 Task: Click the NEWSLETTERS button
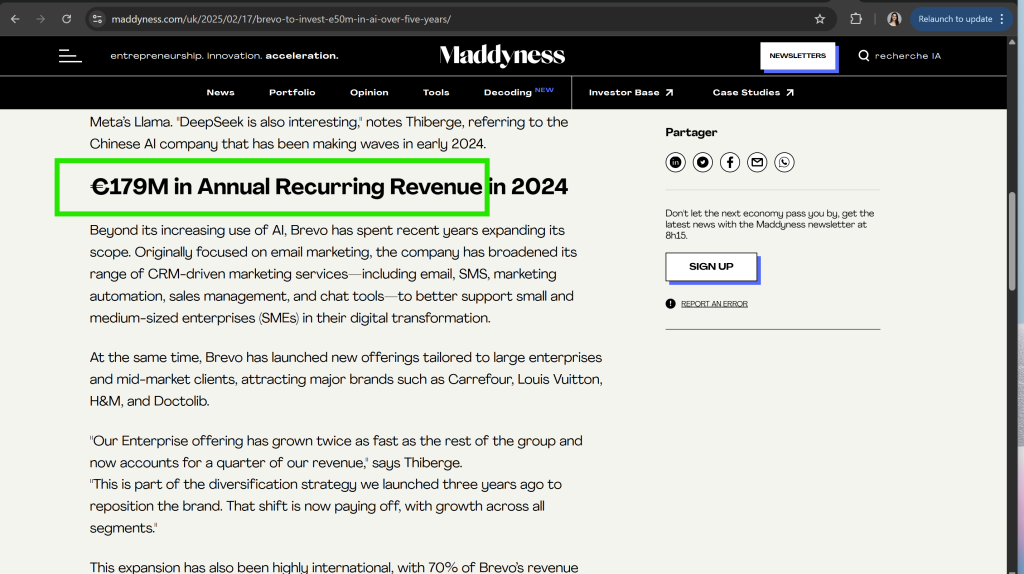(797, 56)
